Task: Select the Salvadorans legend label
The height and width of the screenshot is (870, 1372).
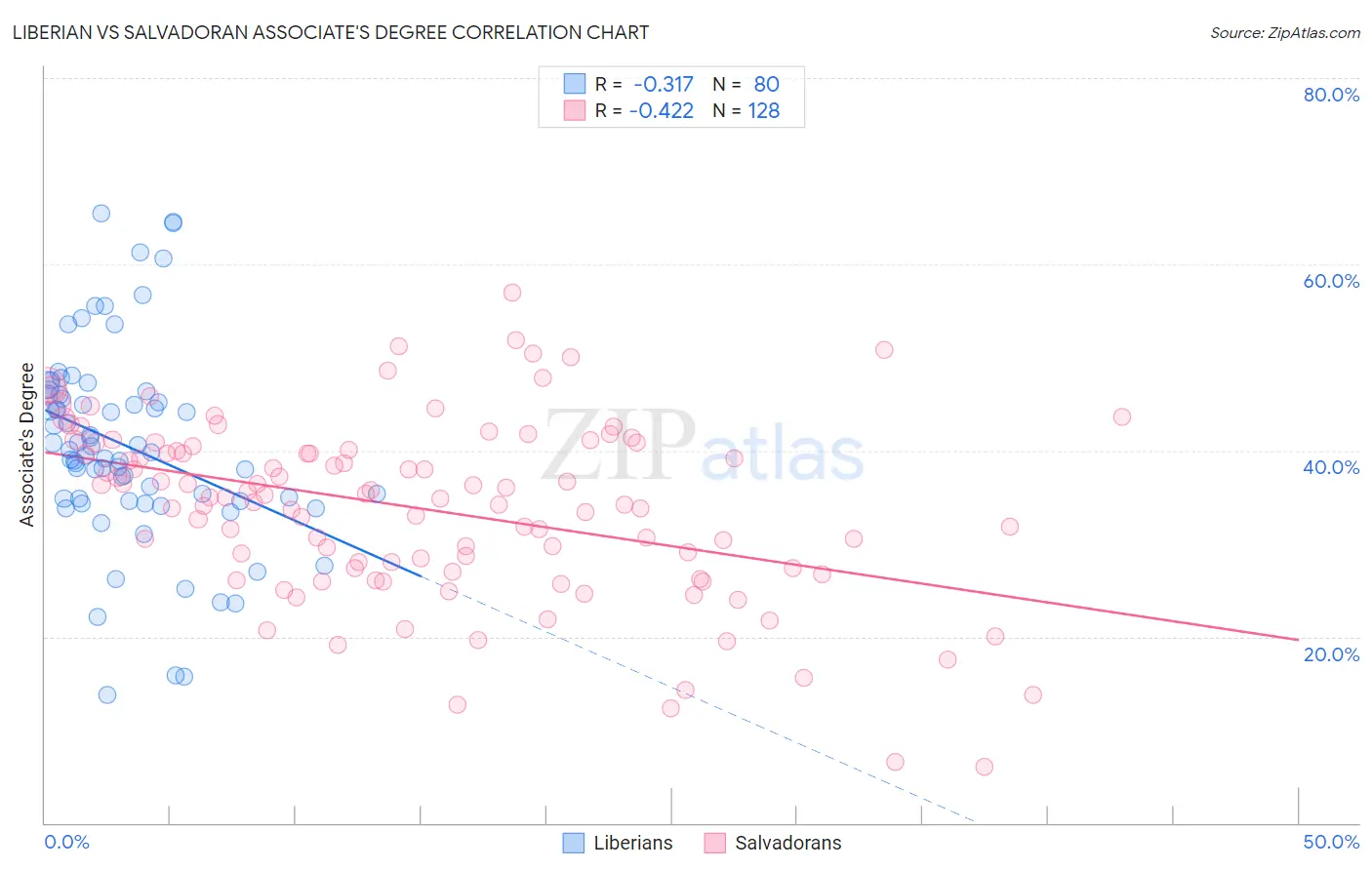Action: tap(787, 843)
